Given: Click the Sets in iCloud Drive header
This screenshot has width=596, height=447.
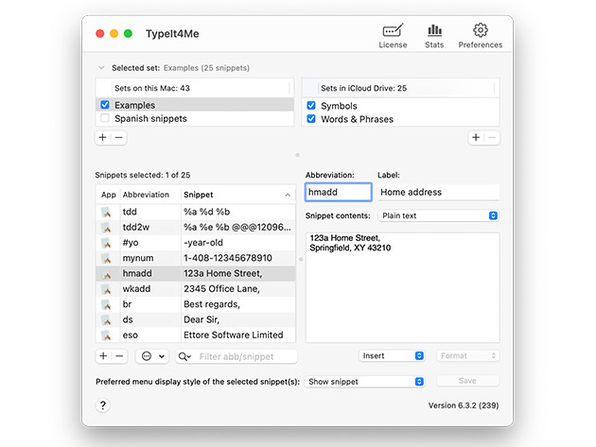Looking at the screenshot, I should tap(407, 88).
